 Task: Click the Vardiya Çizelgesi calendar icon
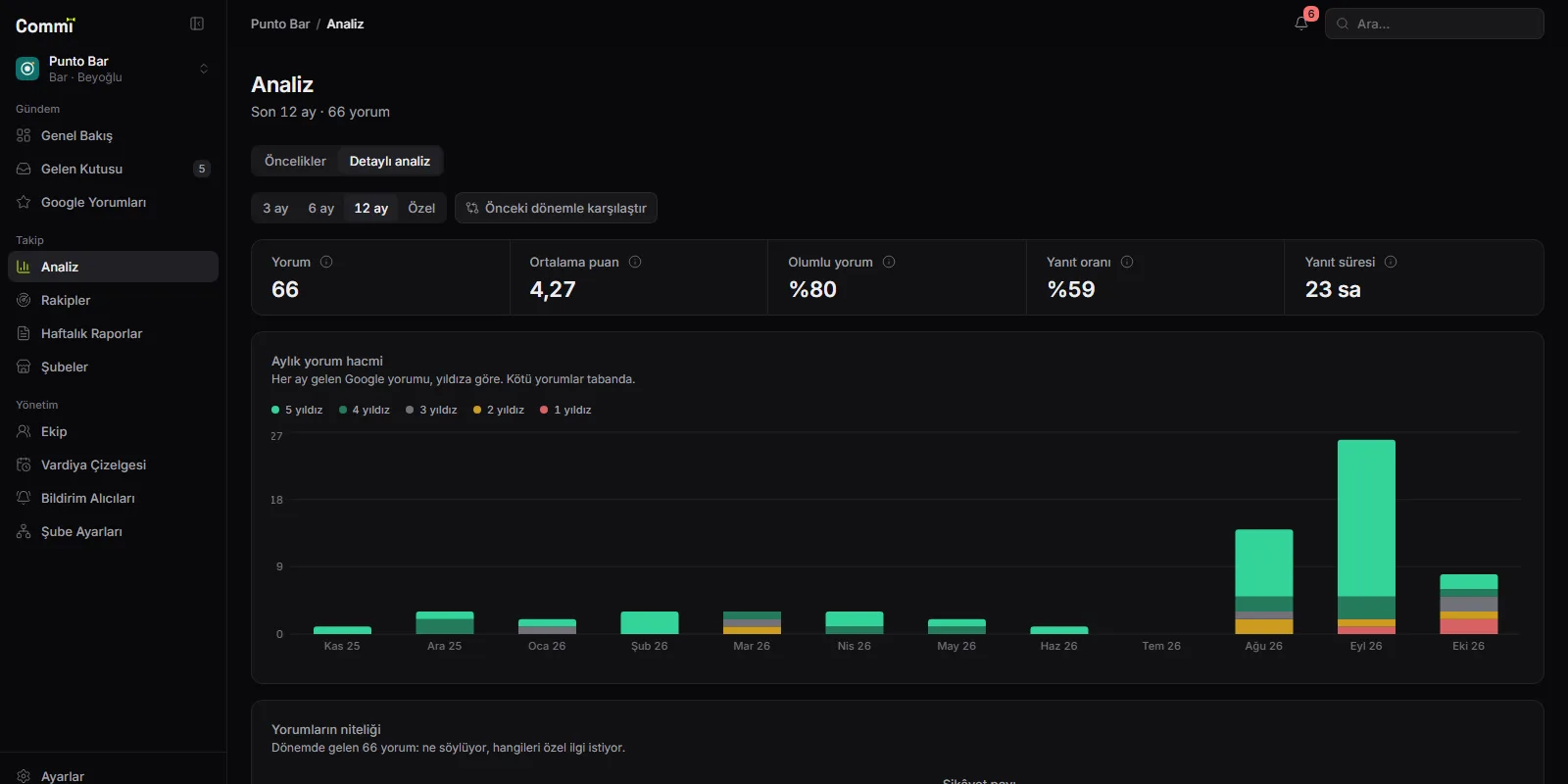(x=24, y=465)
